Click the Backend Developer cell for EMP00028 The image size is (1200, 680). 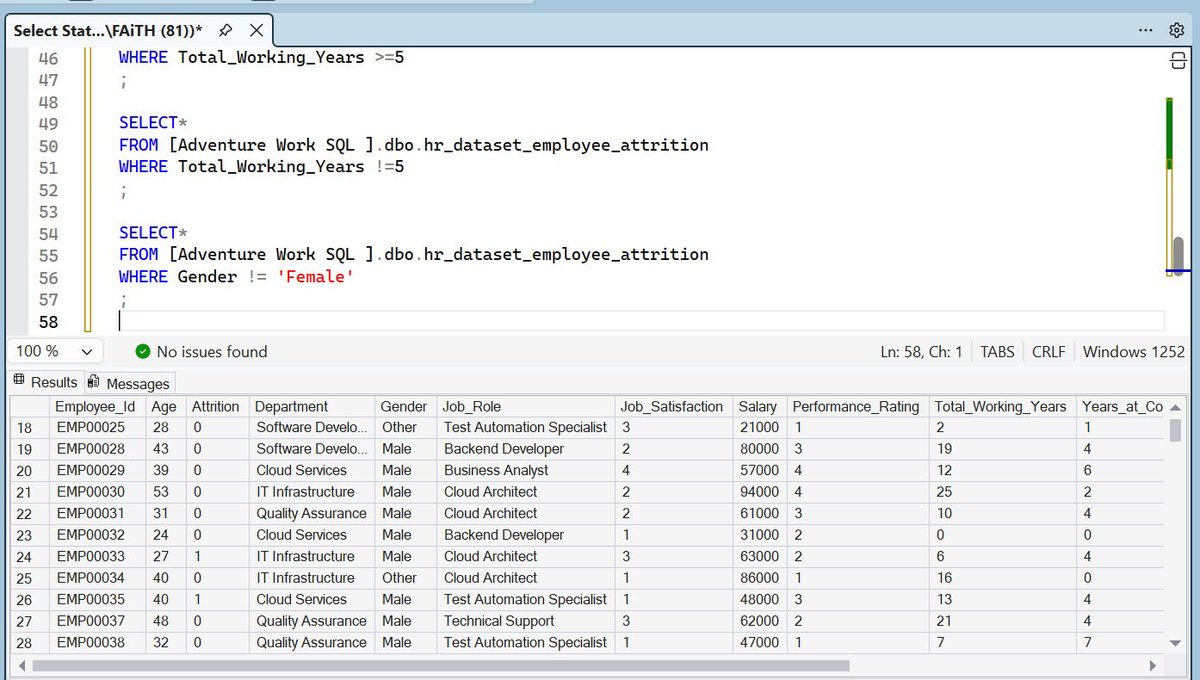[x=525, y=449]
